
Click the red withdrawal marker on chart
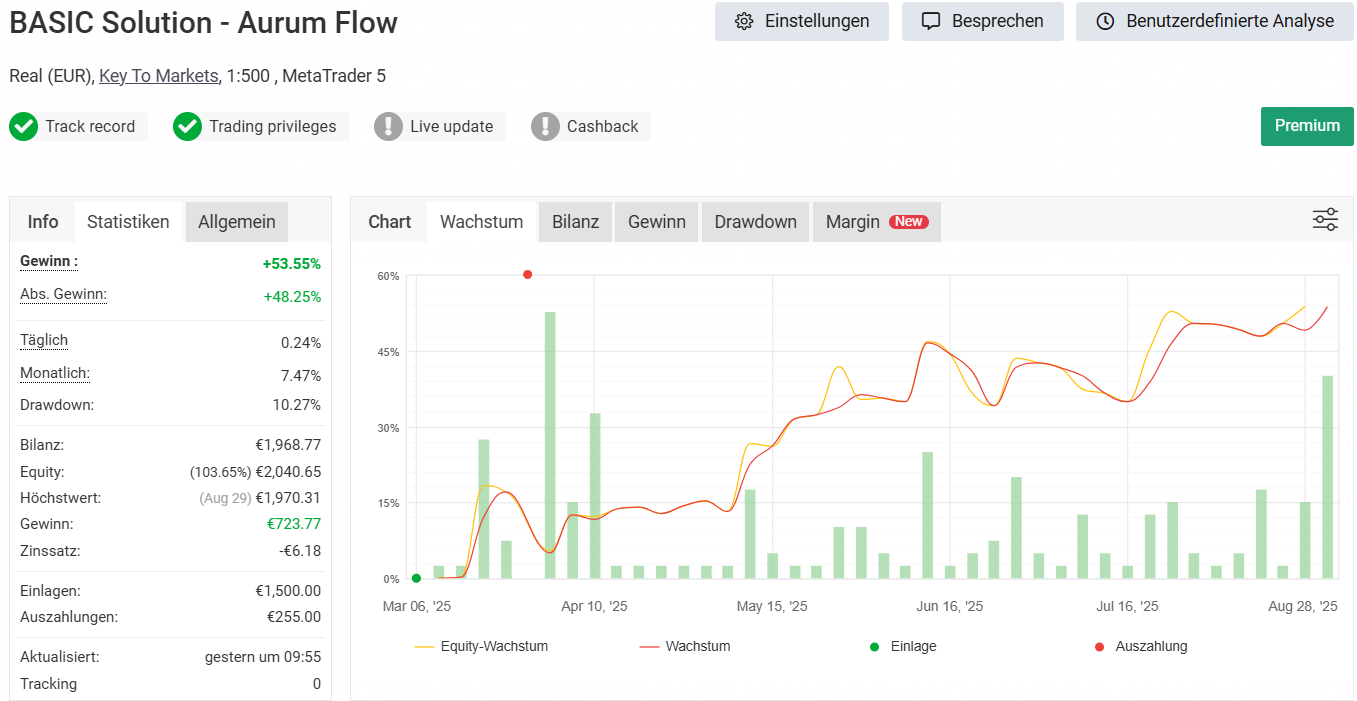click(x=527, y=275)
